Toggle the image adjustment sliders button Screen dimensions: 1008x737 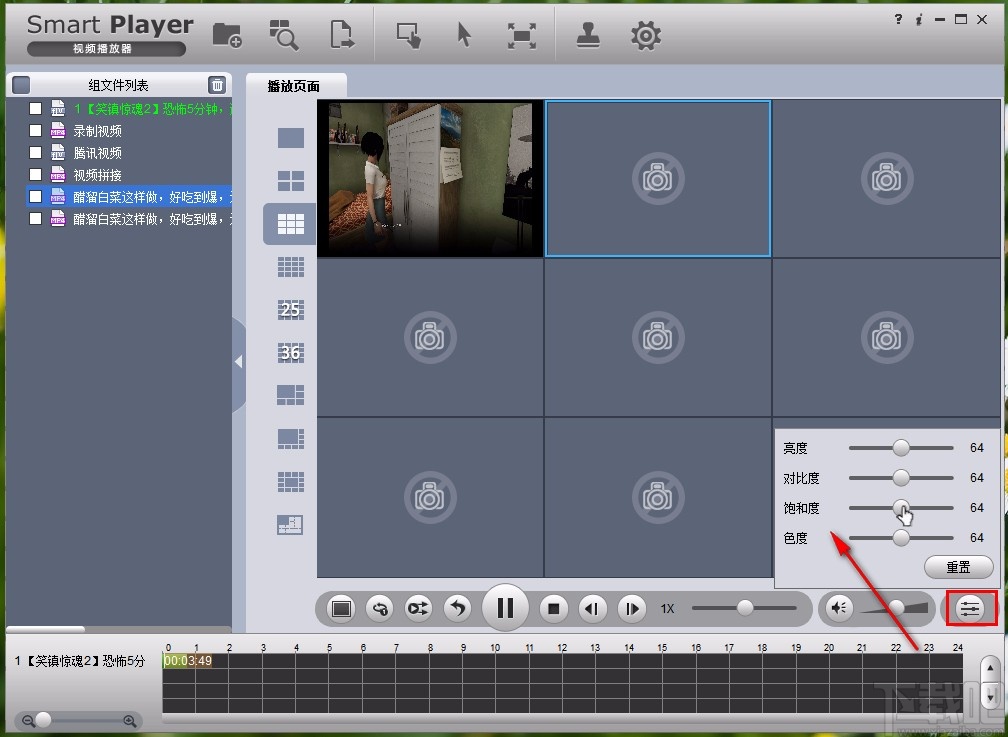(970, 608)
